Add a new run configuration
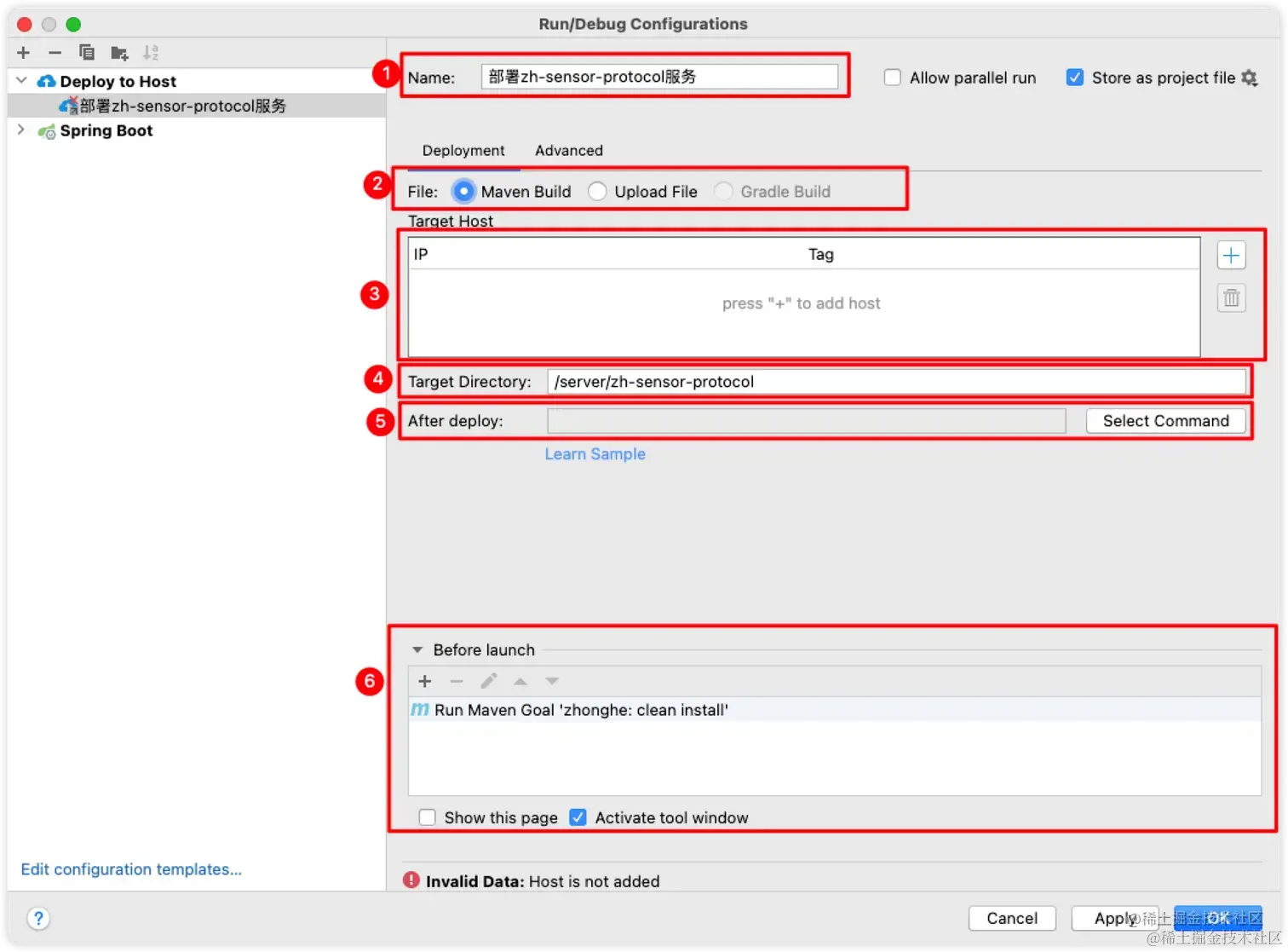 pos(23,53)
